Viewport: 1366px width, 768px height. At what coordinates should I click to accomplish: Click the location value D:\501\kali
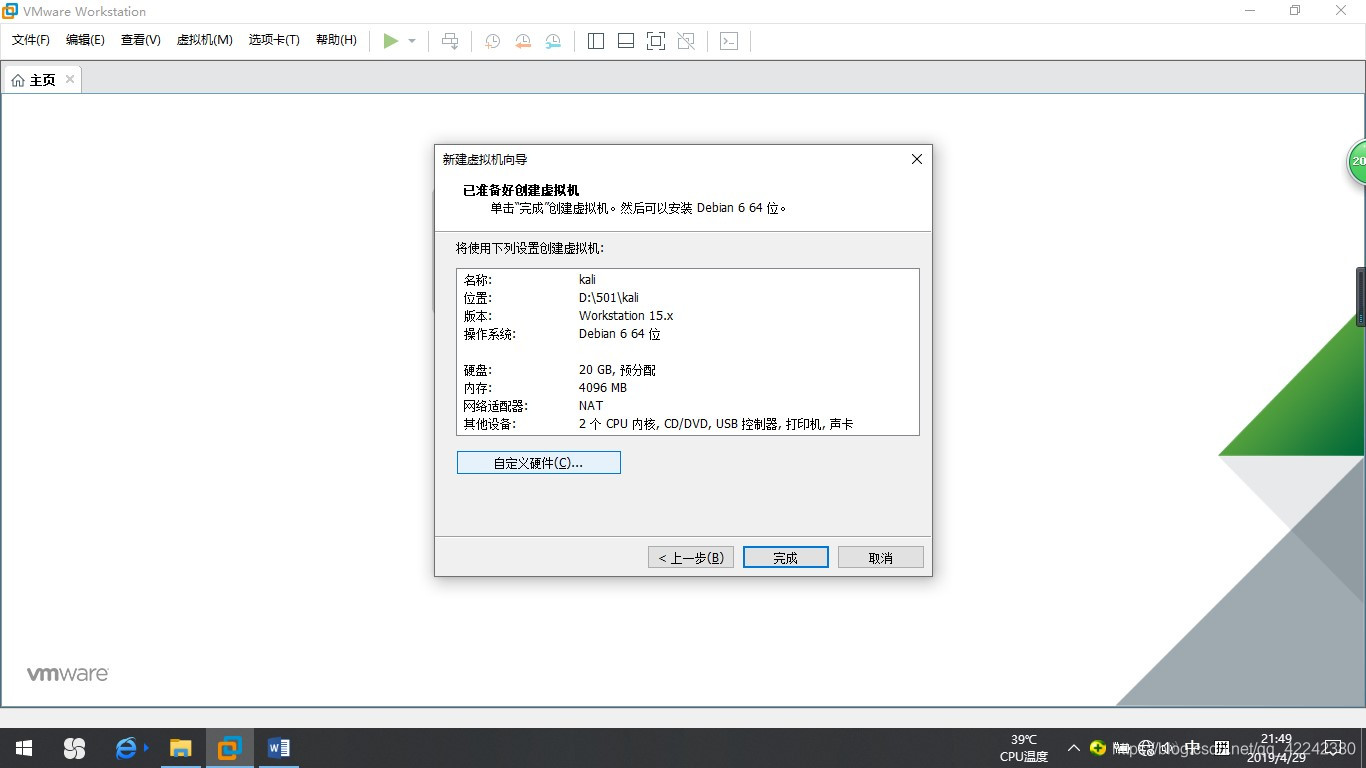(608, 298)
